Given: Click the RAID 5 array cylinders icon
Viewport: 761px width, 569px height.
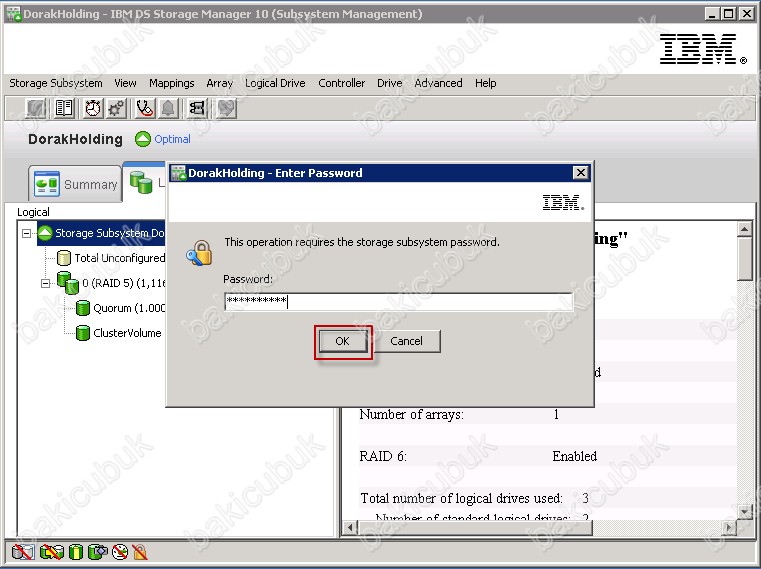Looking at the screenshot, I should 68,283.
